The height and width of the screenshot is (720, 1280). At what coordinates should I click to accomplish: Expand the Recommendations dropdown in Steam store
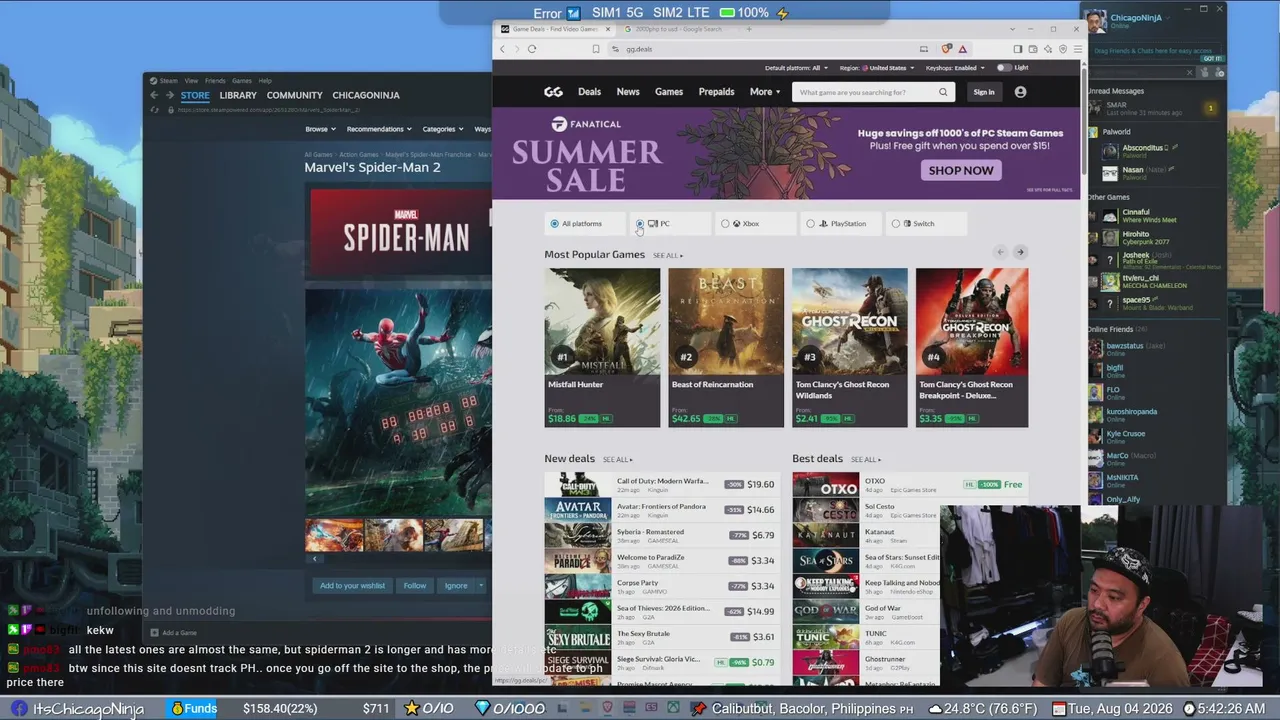click(x=379, y=129)
